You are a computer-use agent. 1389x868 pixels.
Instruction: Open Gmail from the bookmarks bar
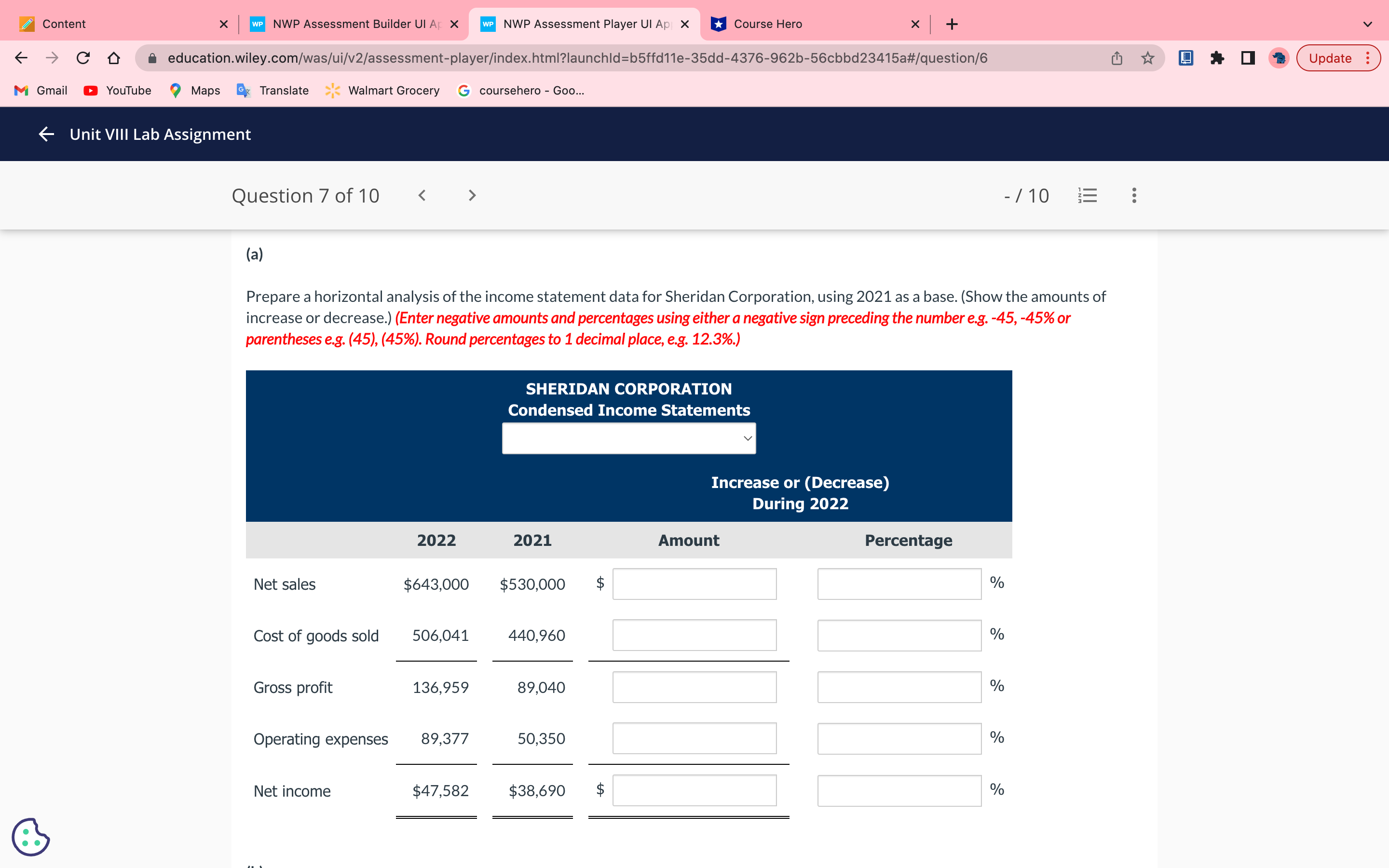tap(40, 90)
